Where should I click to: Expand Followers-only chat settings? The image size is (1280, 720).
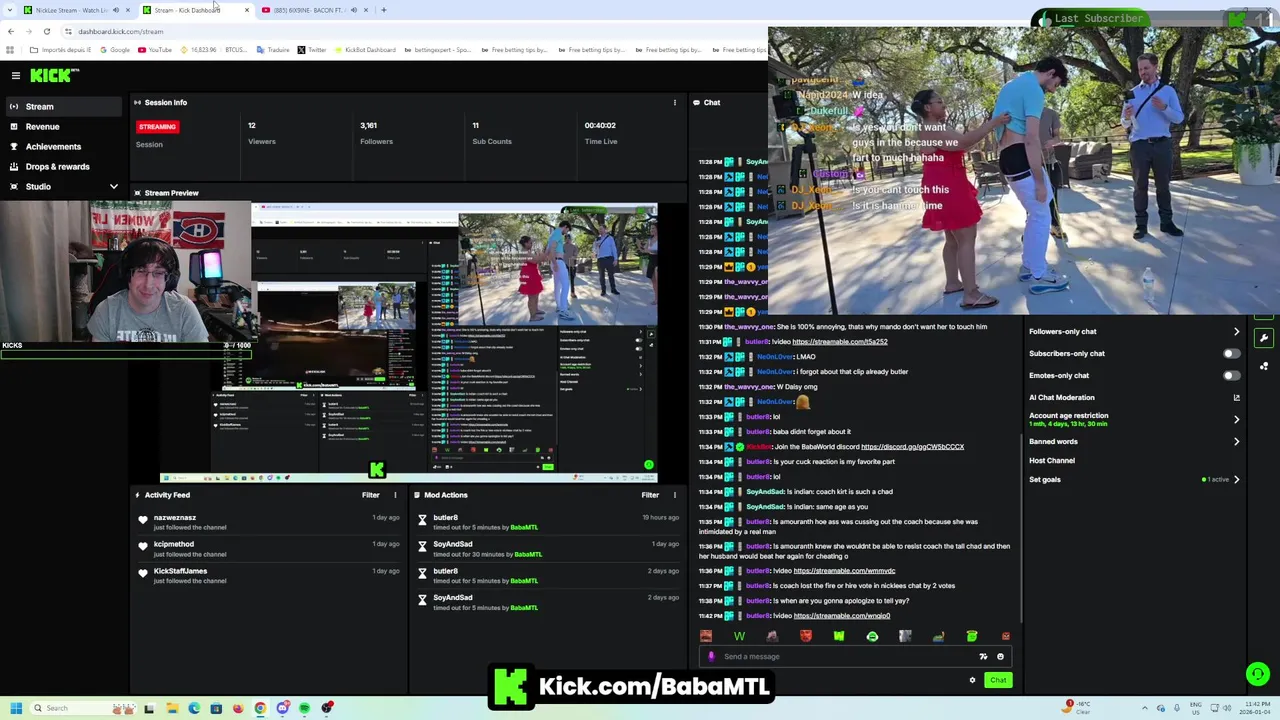(1236, 331)
